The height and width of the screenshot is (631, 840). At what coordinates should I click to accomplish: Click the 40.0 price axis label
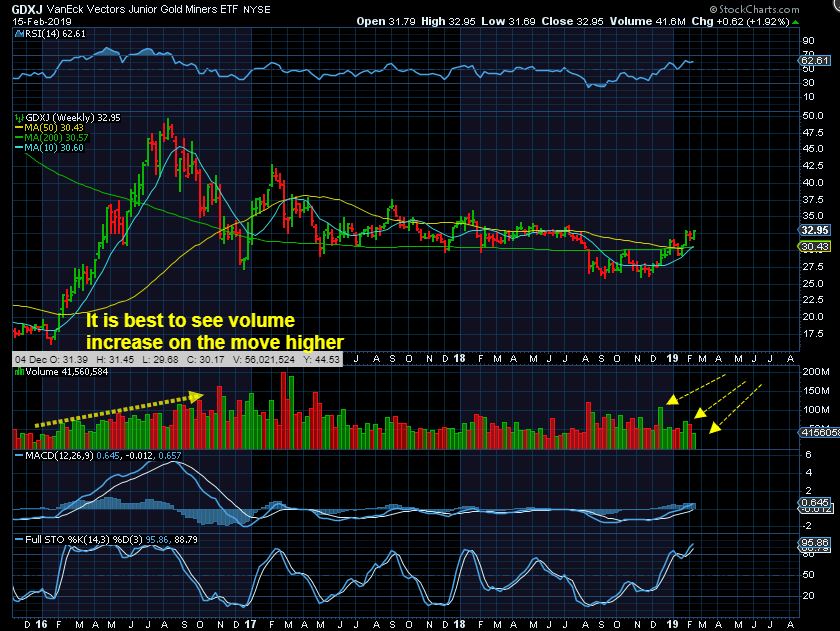point(813,183)
